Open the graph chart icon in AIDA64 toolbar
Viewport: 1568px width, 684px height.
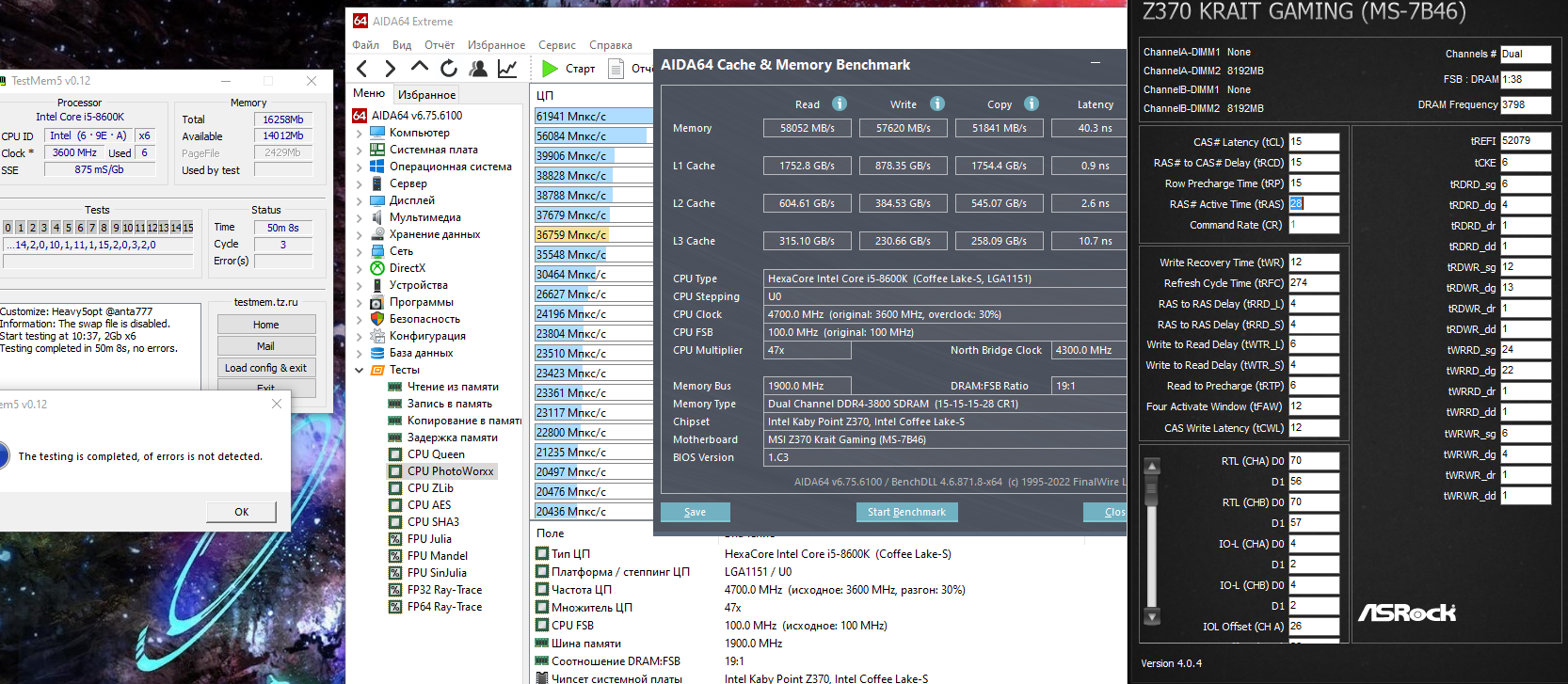click(x=507, y=68)
